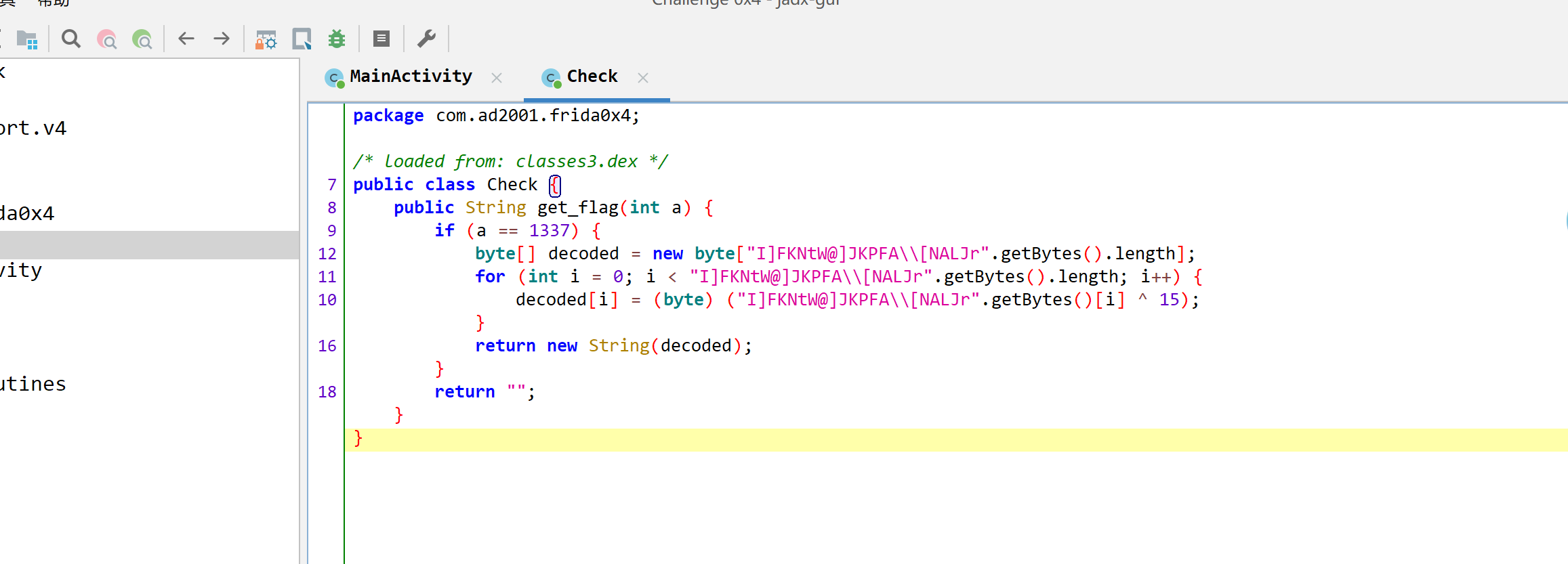Launch the debugger via green bug icon

pyautogui.click(x=337, y=39)
